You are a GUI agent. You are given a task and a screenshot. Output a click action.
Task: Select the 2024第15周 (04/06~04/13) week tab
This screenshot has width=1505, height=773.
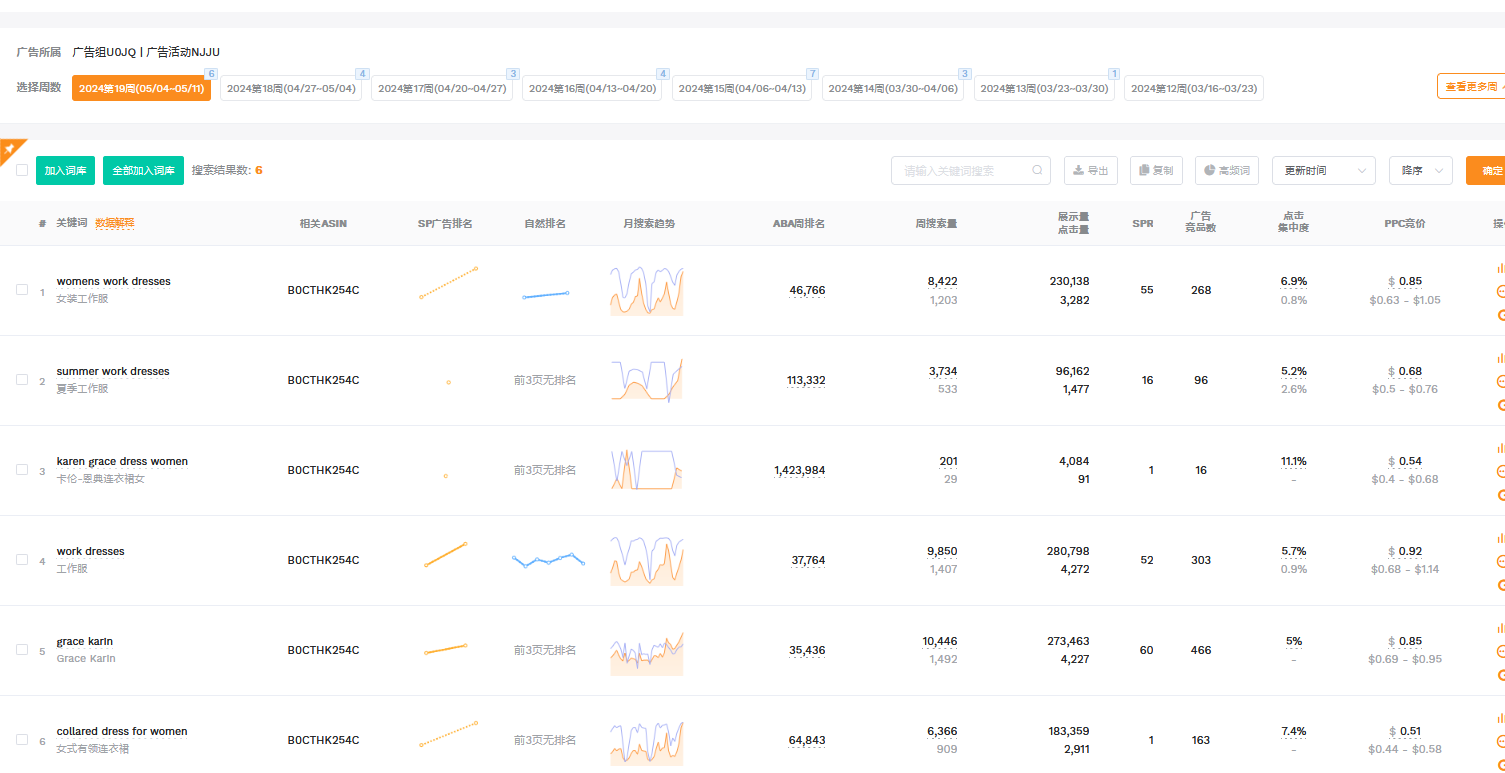point(742,88)
